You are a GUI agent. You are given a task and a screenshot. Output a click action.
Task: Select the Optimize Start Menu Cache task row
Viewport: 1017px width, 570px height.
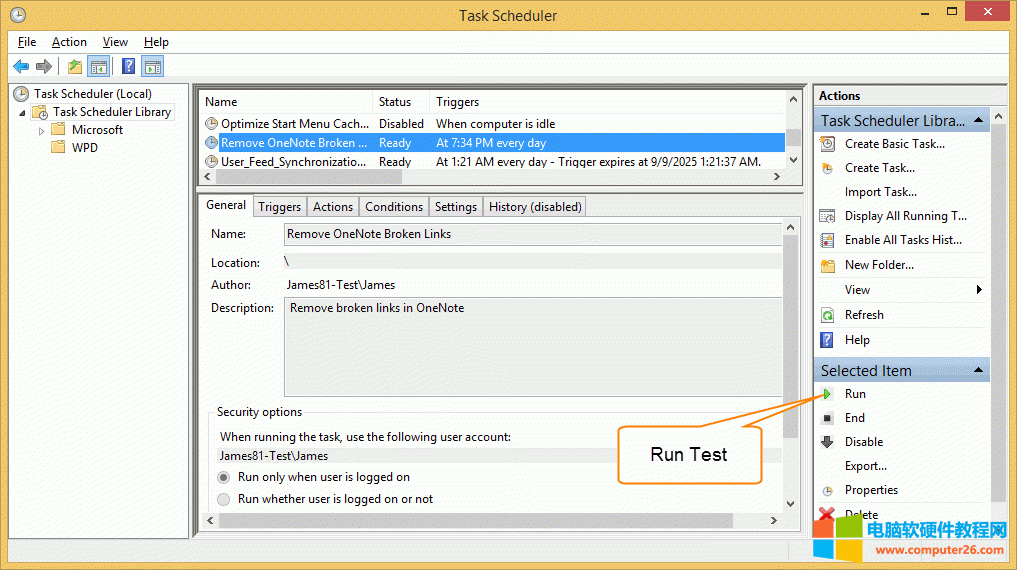pos(294,124)
